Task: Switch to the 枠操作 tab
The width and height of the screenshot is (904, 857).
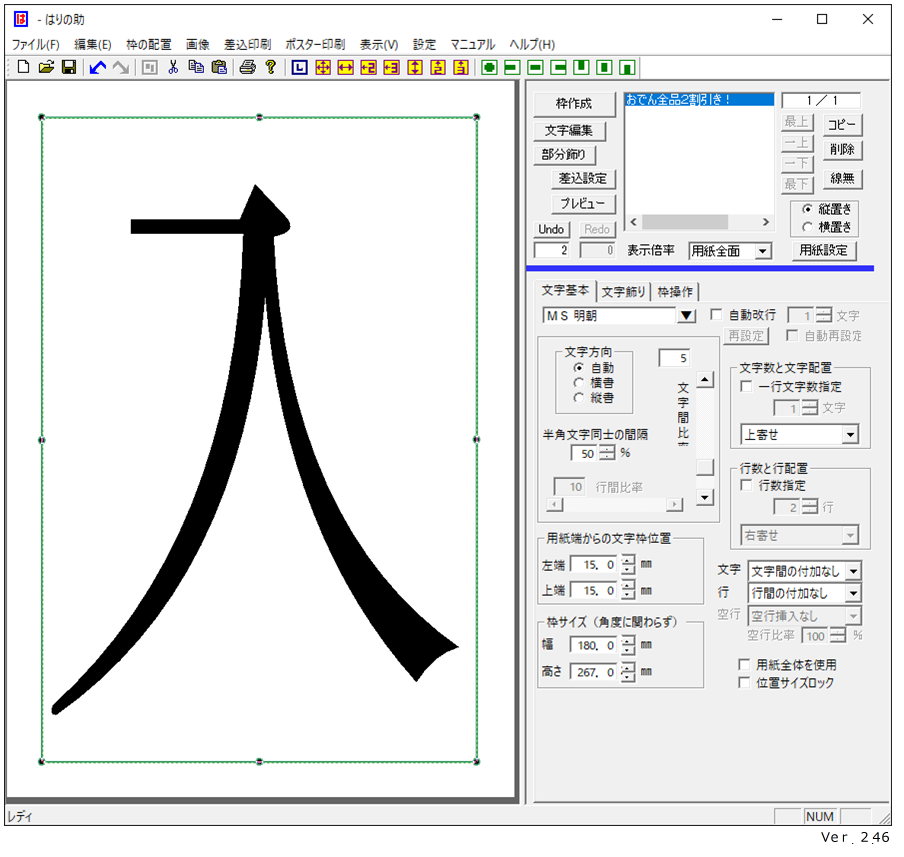Action: 675,292
